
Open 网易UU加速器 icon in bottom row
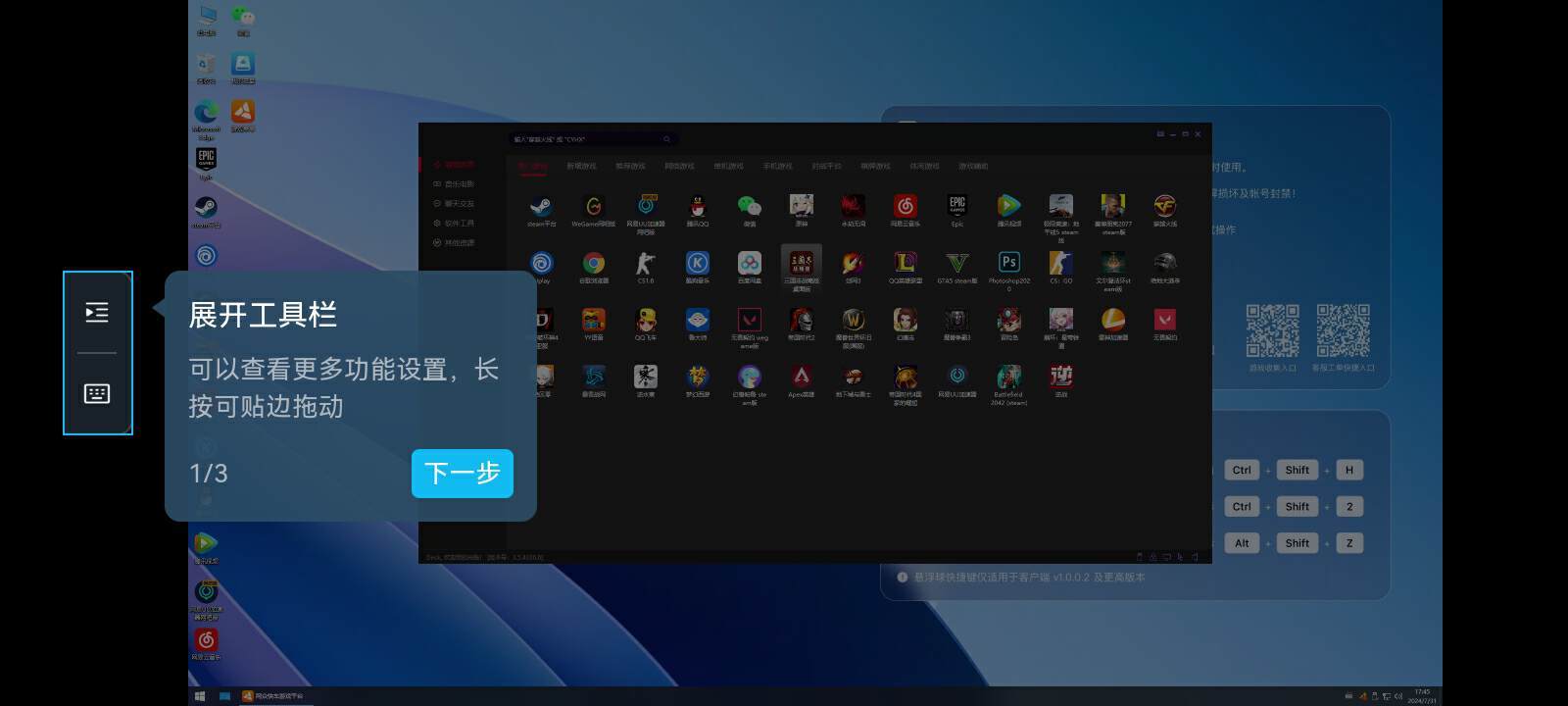957,377
